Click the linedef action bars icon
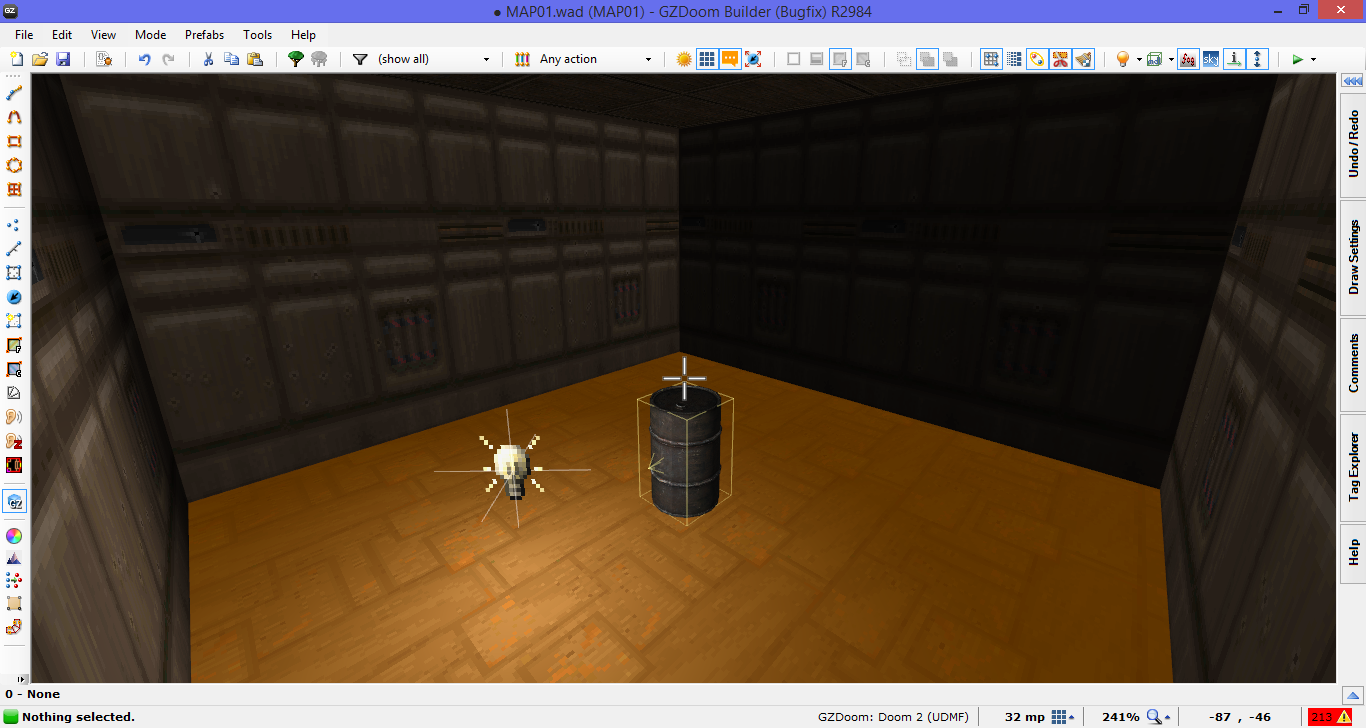The width and height of the screenshot is (1366, 728). point(522,59)
